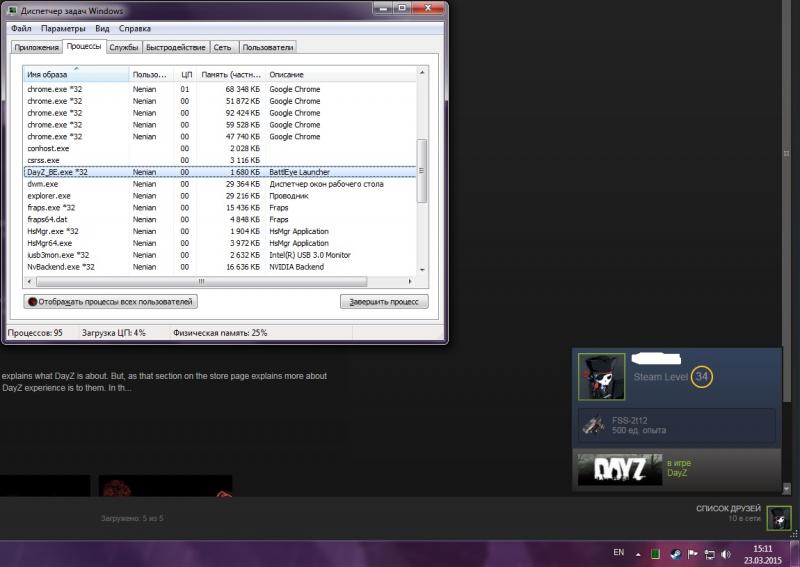Switch to the Службы tab

tap(124, 47)
